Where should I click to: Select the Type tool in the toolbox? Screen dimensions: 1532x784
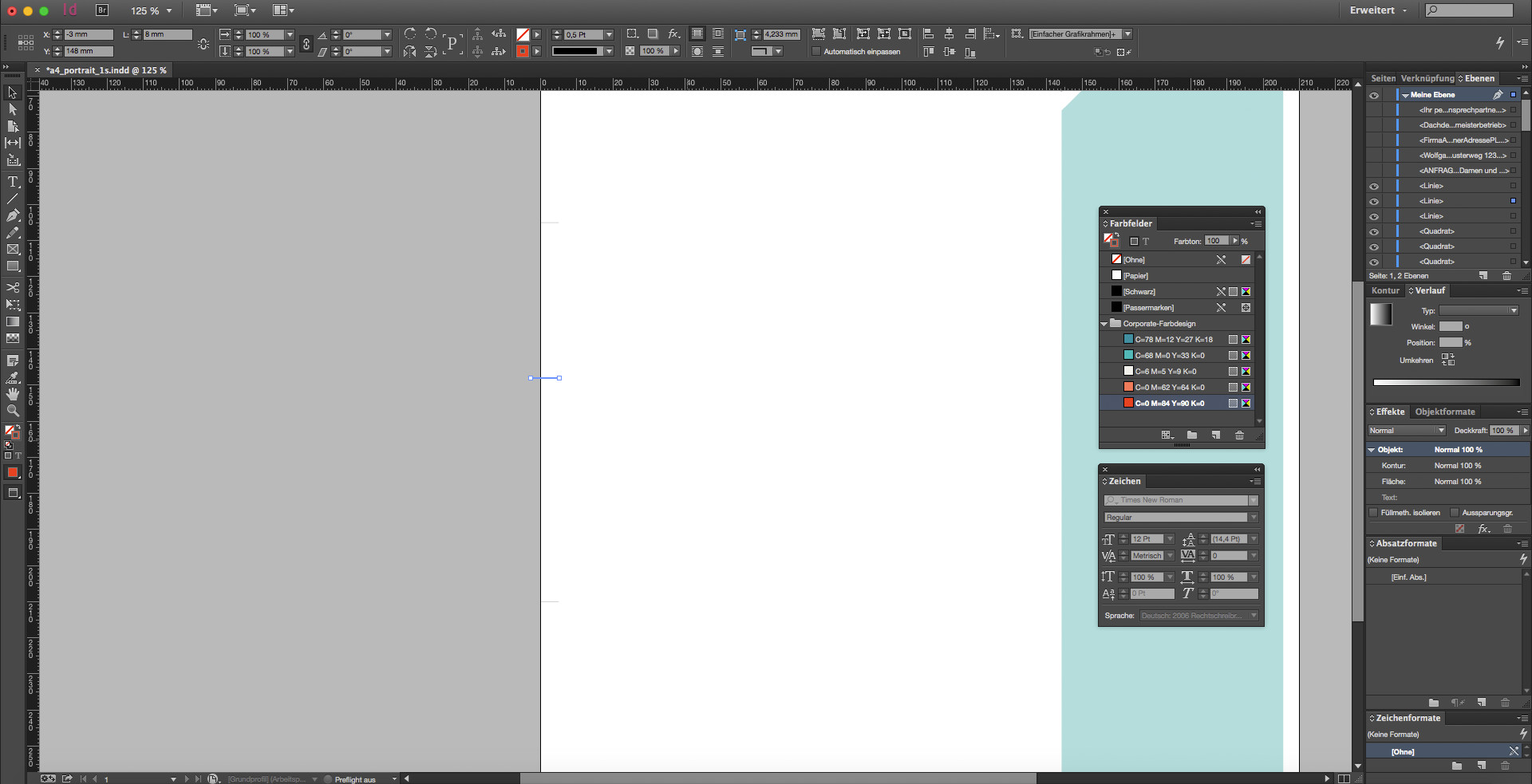point(13,182)
